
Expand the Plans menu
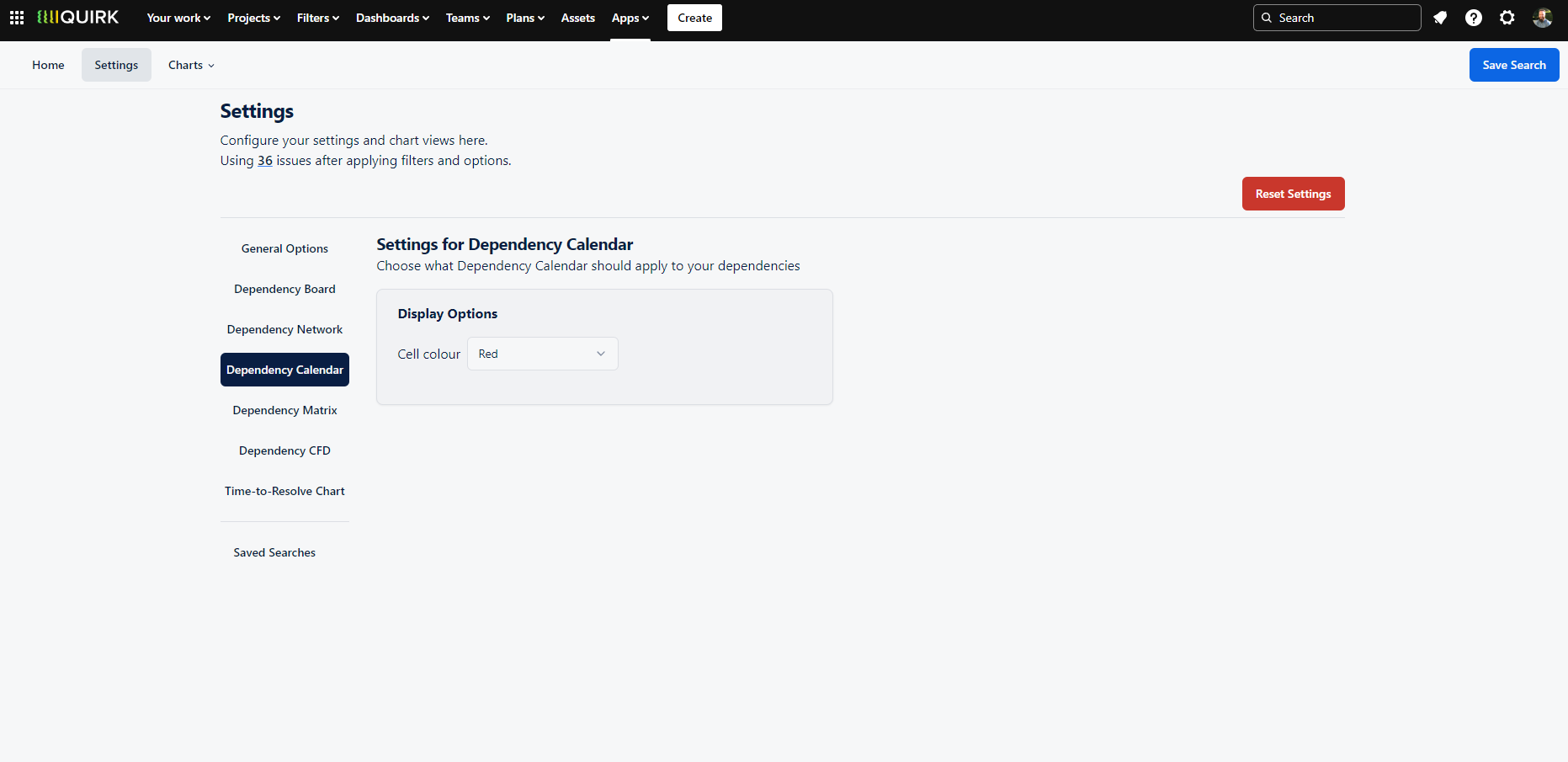(525, 18)
